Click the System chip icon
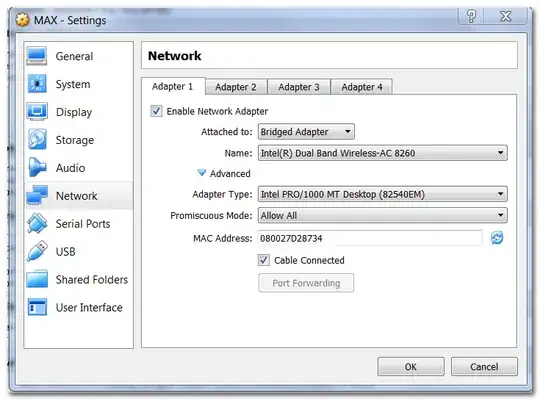540x401 pixels. [37, 84]
